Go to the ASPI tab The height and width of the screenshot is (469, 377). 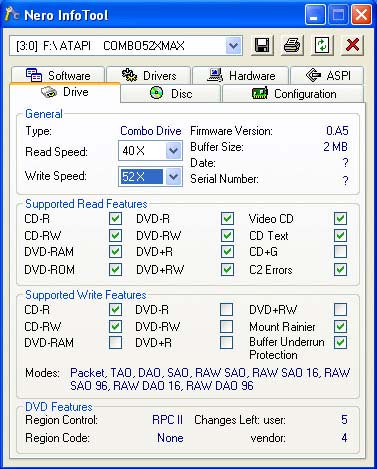[327, 75]
